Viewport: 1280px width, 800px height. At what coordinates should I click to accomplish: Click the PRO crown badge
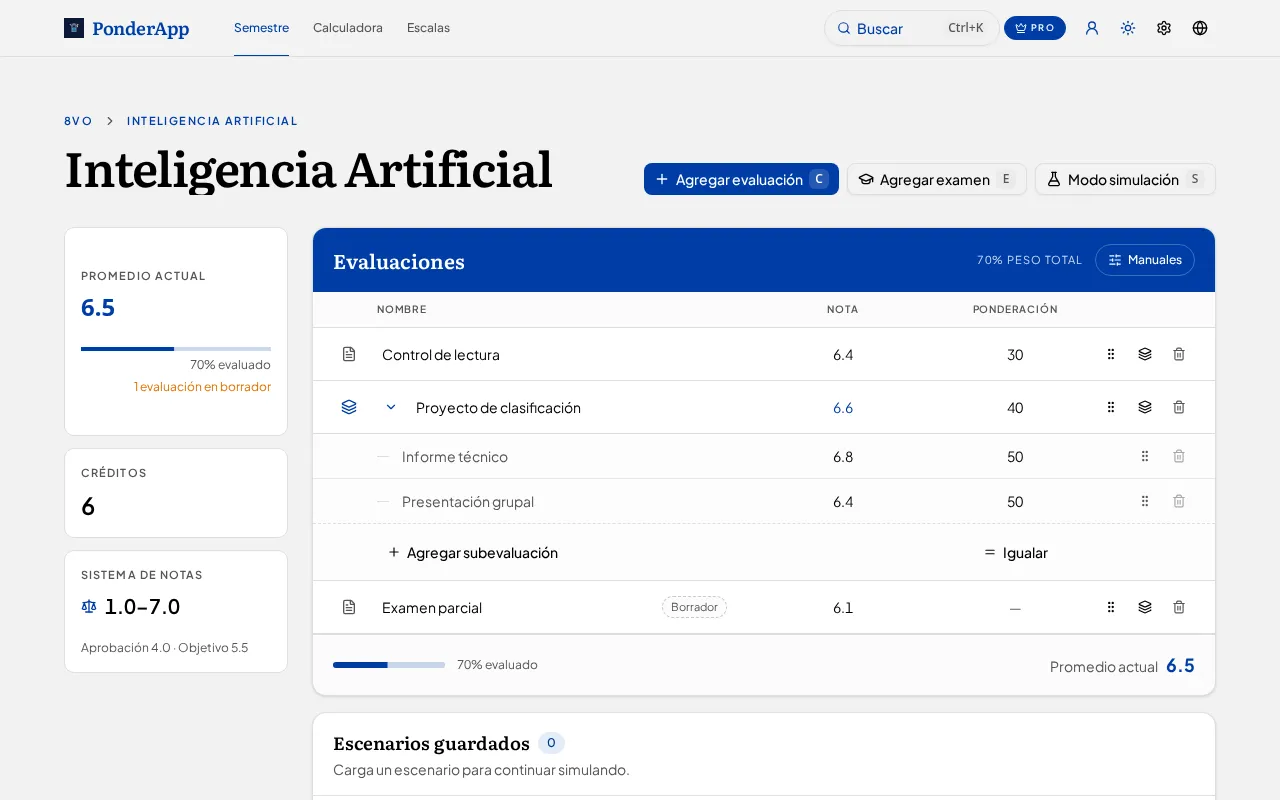(1035, 28)
